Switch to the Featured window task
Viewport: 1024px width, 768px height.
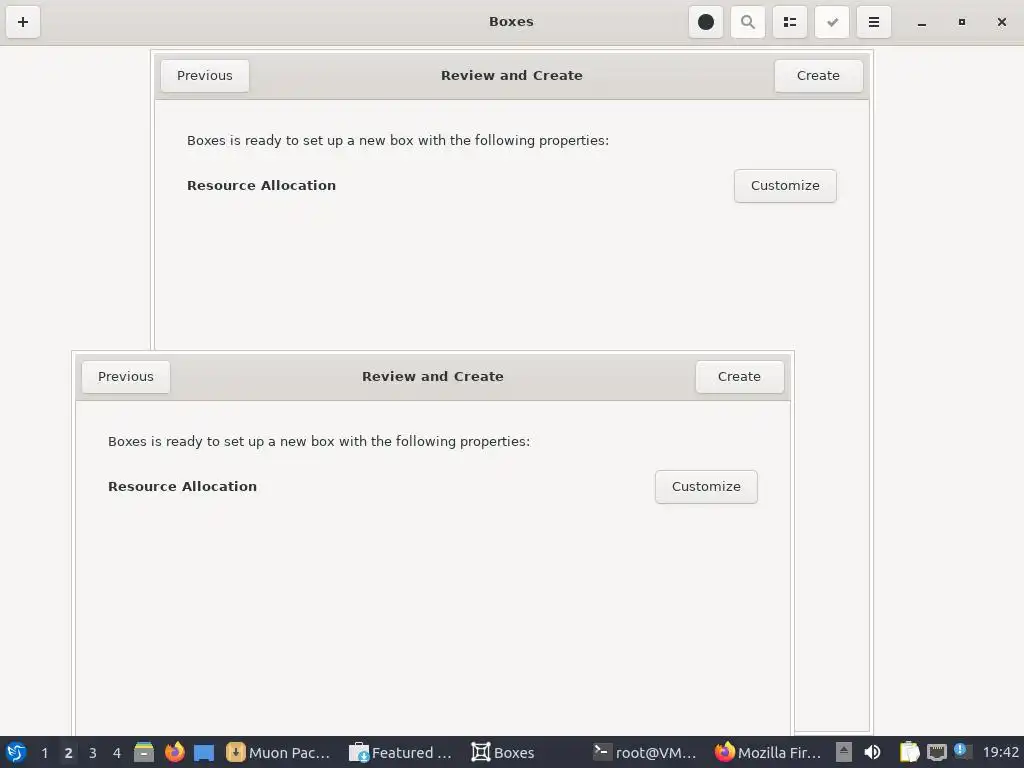[401, 753]
